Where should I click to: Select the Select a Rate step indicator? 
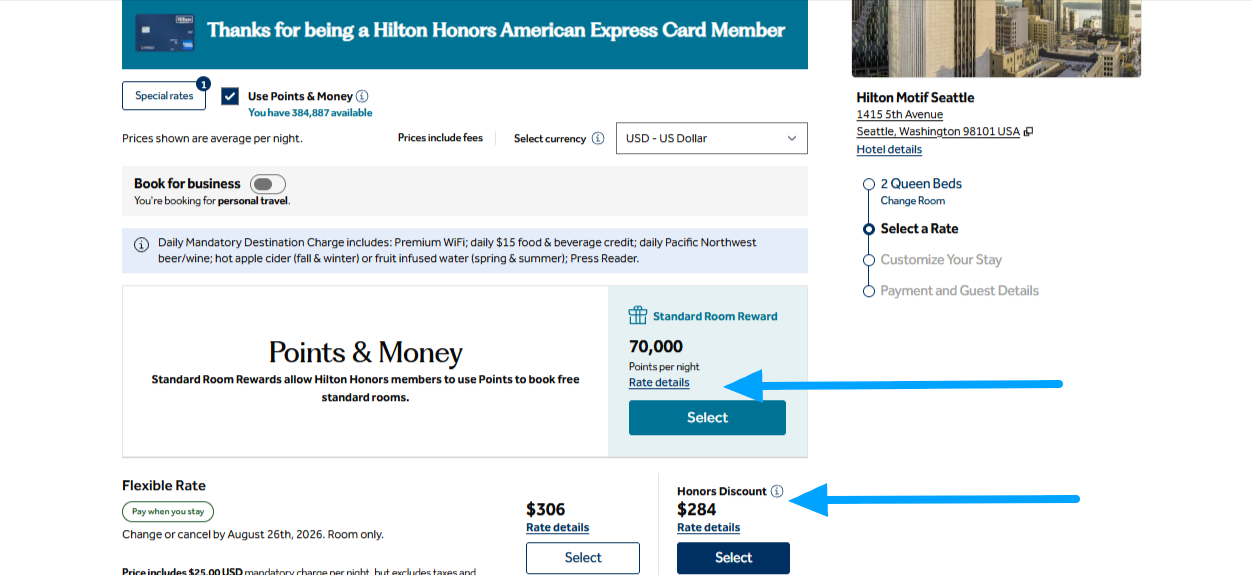[869, 229]
